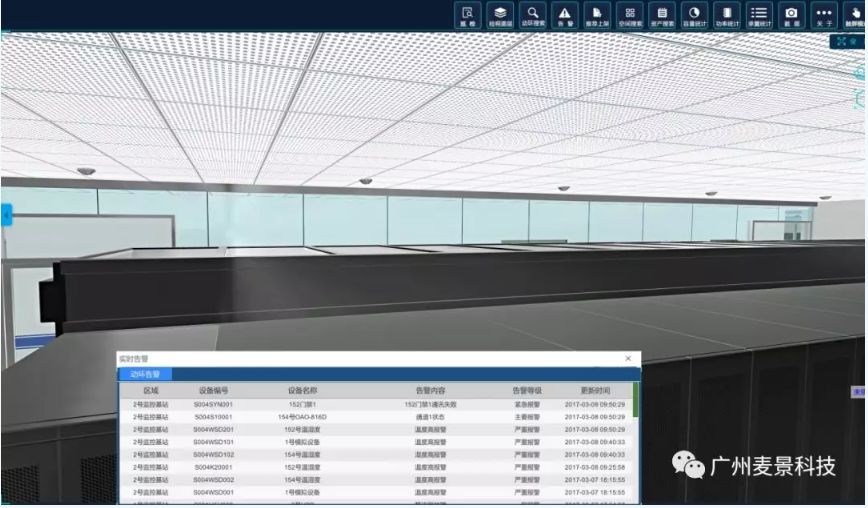Close the 实时告警 alarm window
This screenshot has width=868, height=508.
click(628, 358)
